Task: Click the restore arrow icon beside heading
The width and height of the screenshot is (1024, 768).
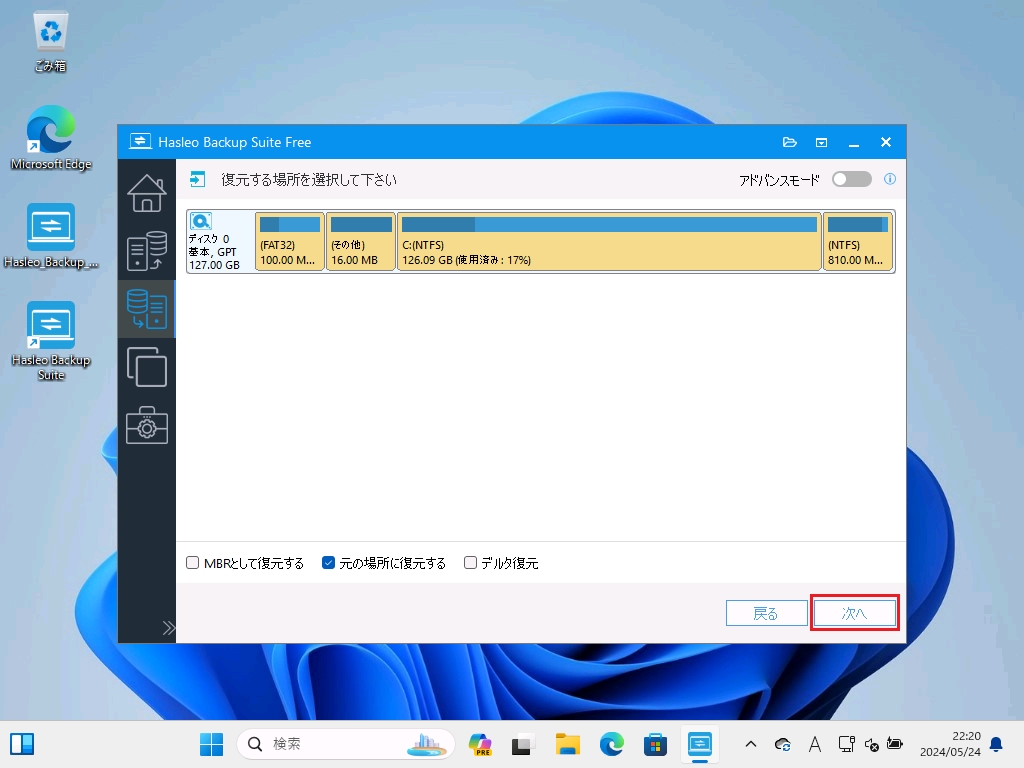Action: pyautogui.click(x=197, y=179)
